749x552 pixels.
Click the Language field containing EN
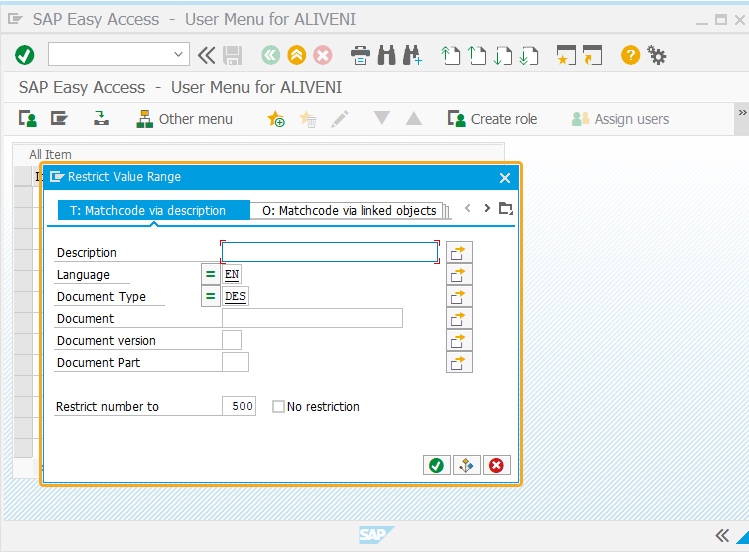point(232,275)
